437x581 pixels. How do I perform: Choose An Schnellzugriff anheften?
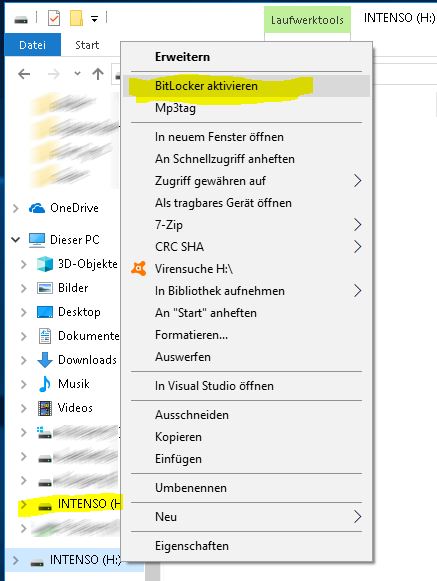(246, 159)
